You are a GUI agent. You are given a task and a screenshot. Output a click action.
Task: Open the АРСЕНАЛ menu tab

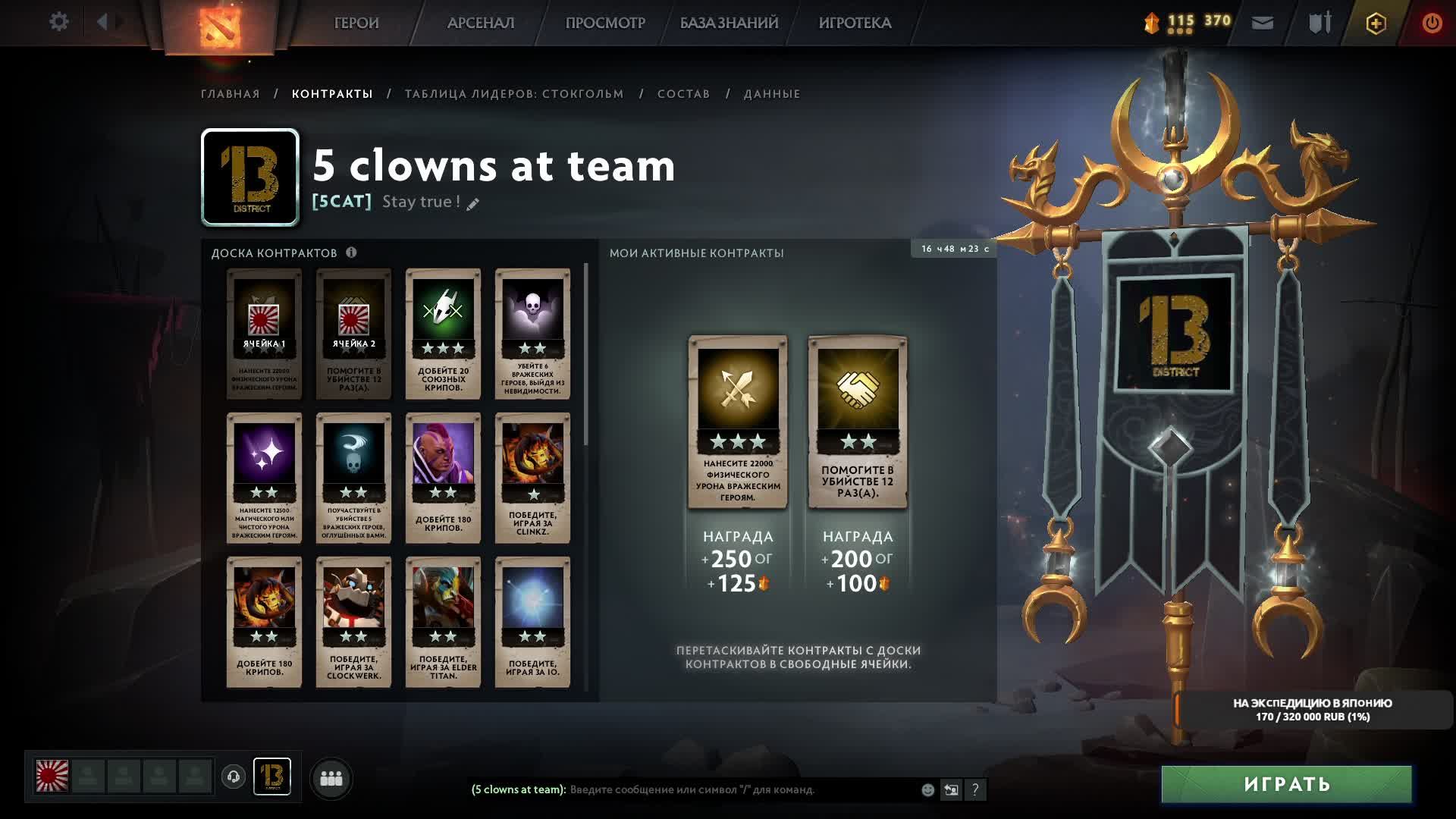[481, 23]
